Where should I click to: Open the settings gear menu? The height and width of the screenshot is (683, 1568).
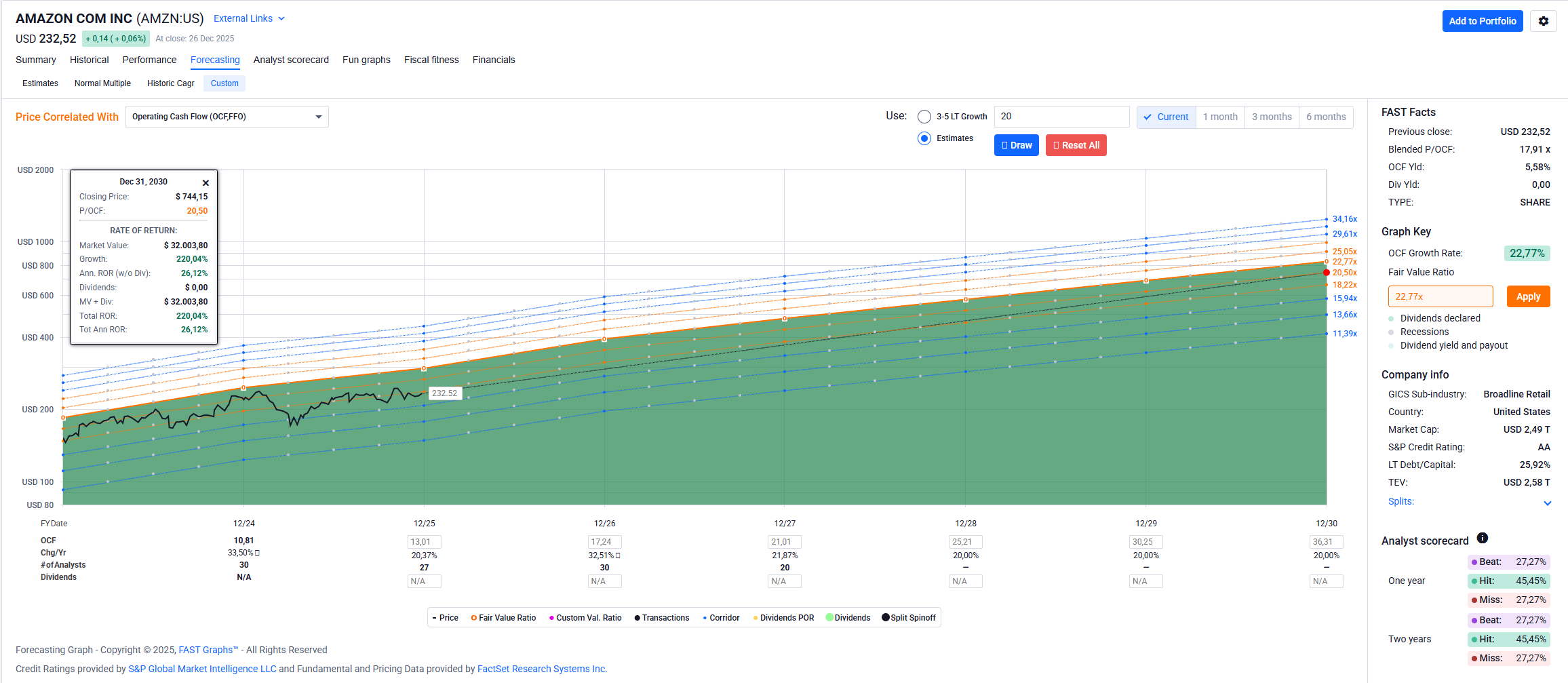(1543, 21)
